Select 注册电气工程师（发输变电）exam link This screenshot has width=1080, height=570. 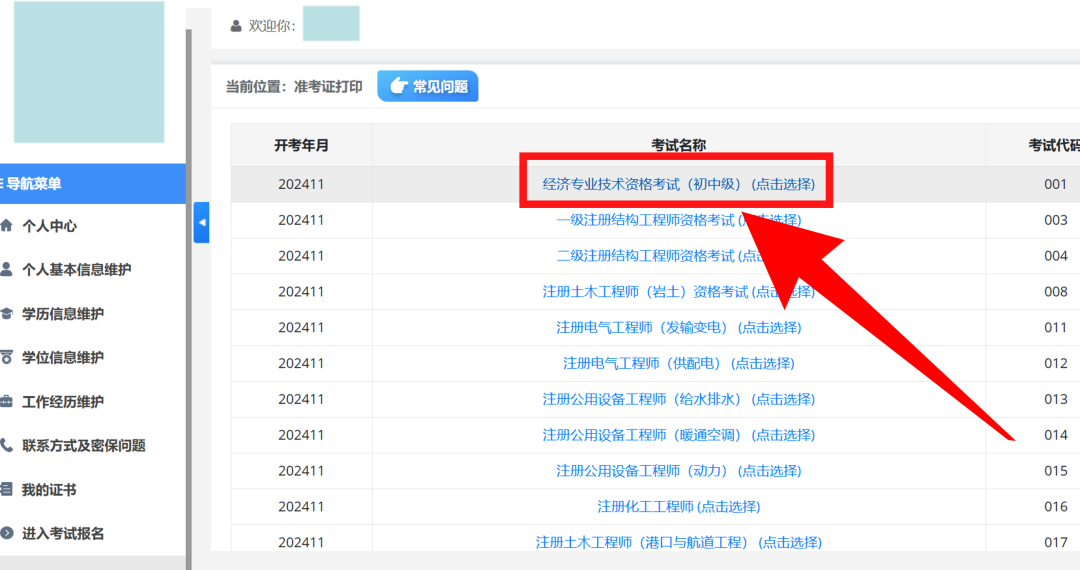click(678, 328)
